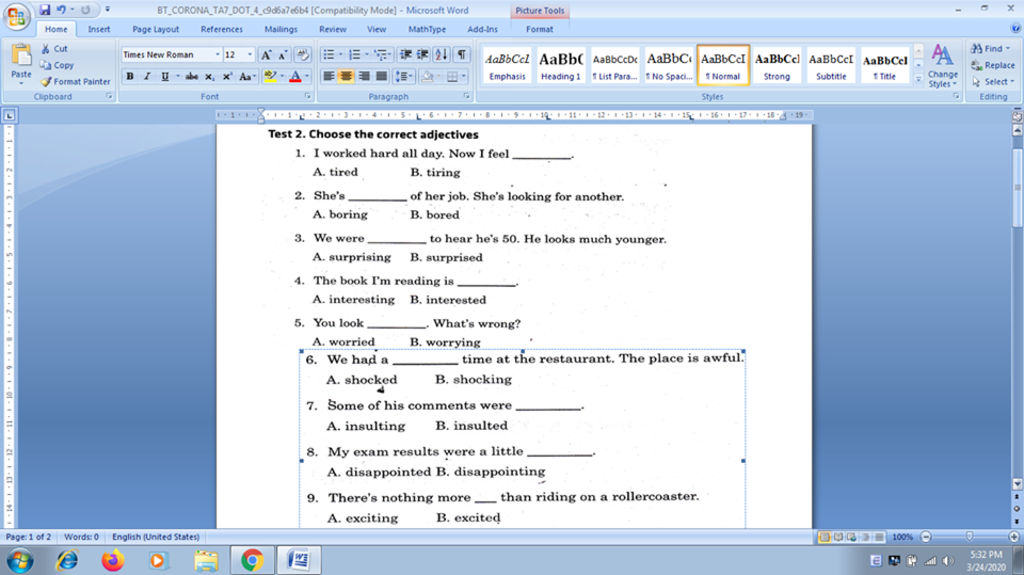Copy the selection
The width and height of the screenshot is (1024, 575).
57,65
